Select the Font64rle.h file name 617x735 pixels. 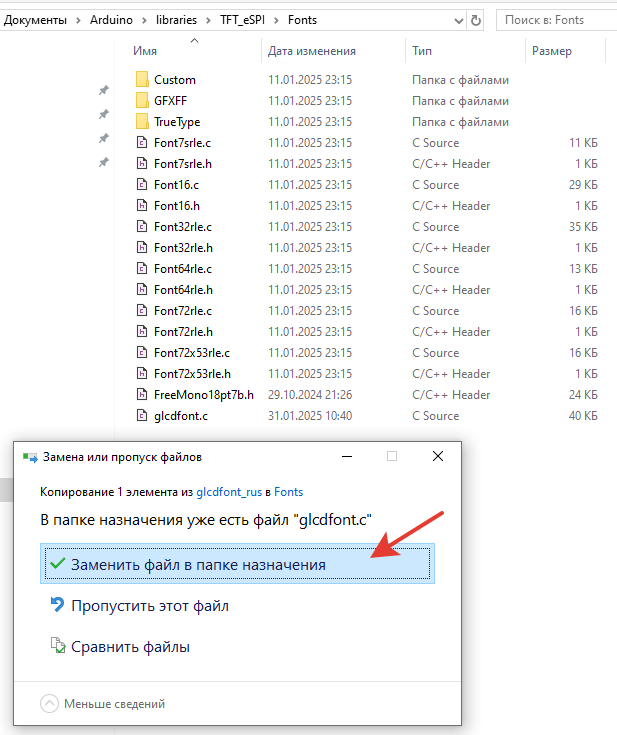pos(183,290)
